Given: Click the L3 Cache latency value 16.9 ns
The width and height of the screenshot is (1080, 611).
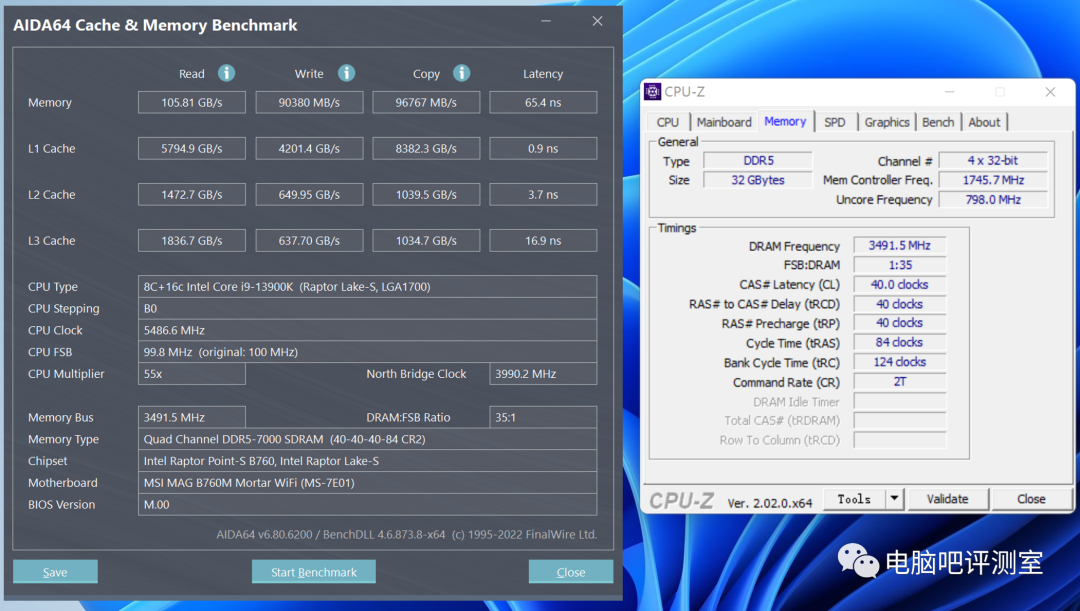Looking at the screenshot, I should (543, 241).
